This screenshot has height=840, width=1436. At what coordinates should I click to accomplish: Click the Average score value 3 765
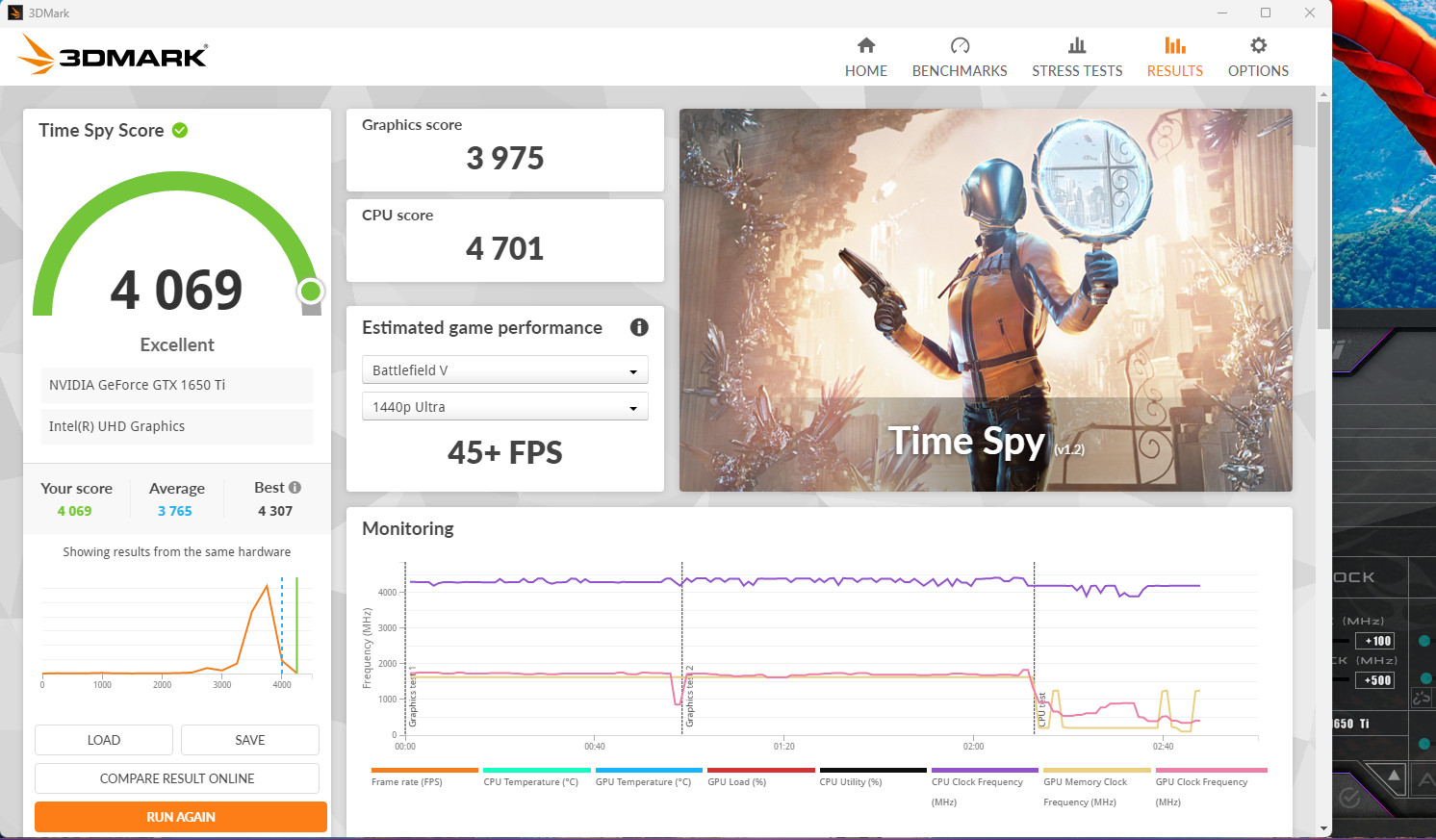[175, 511]
